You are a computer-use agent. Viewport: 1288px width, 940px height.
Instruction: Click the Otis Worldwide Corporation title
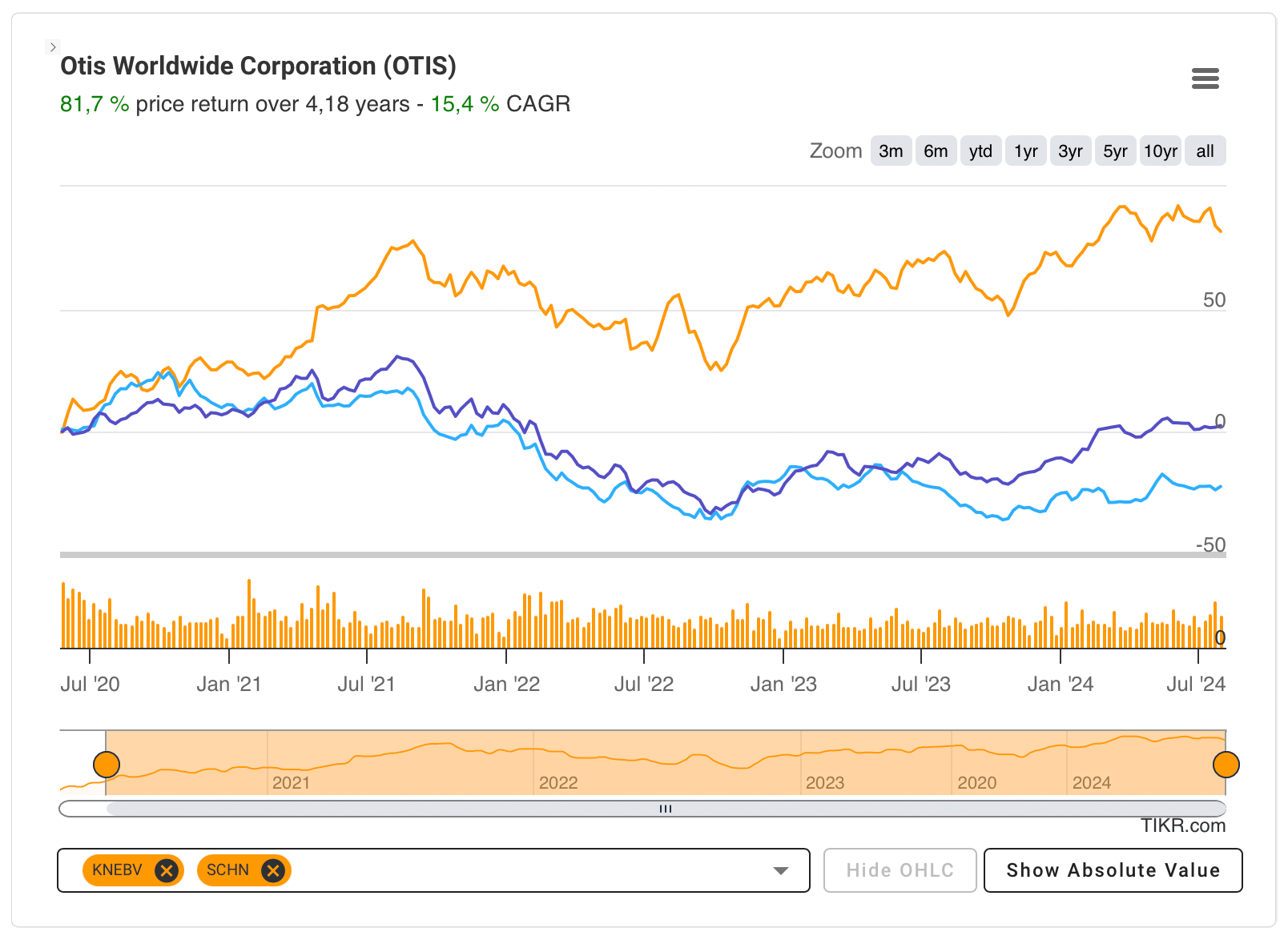coord(258,66)
